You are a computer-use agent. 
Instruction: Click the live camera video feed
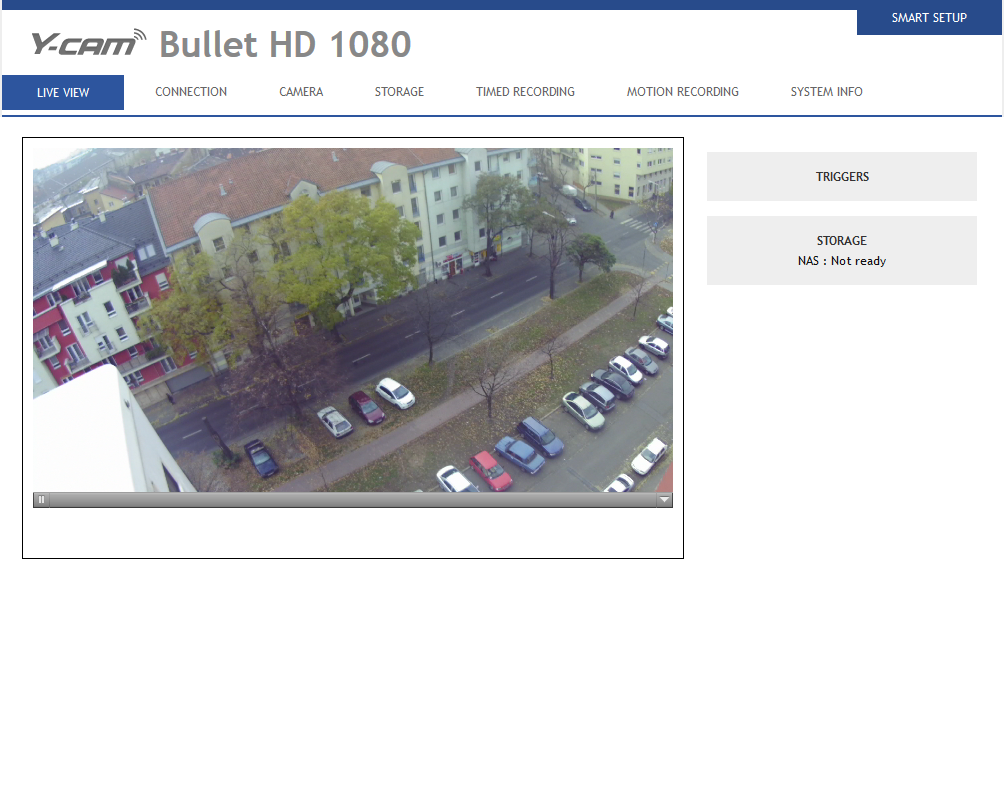(x=352, y=320)
